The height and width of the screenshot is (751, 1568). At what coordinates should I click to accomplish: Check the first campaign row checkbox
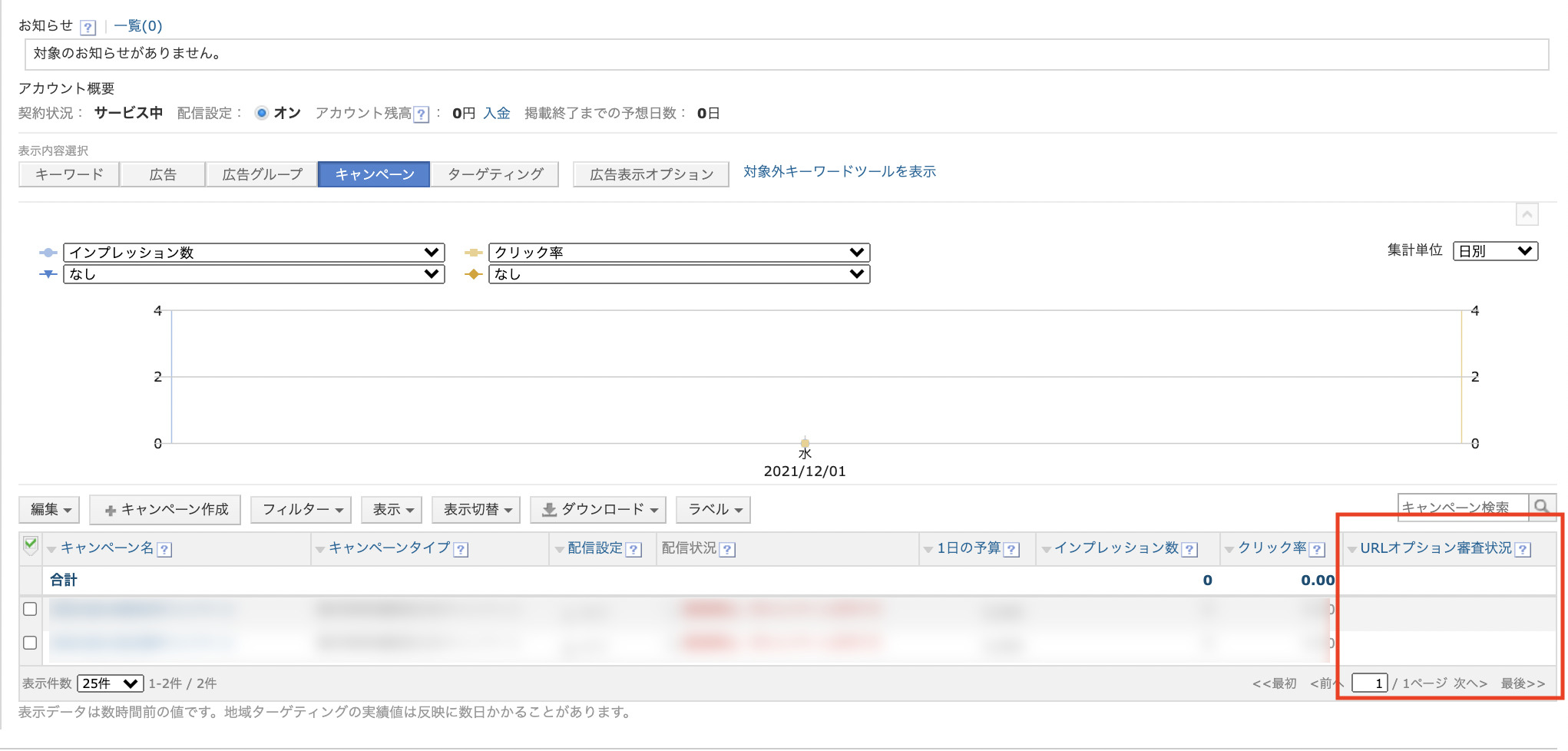(30, 609)
